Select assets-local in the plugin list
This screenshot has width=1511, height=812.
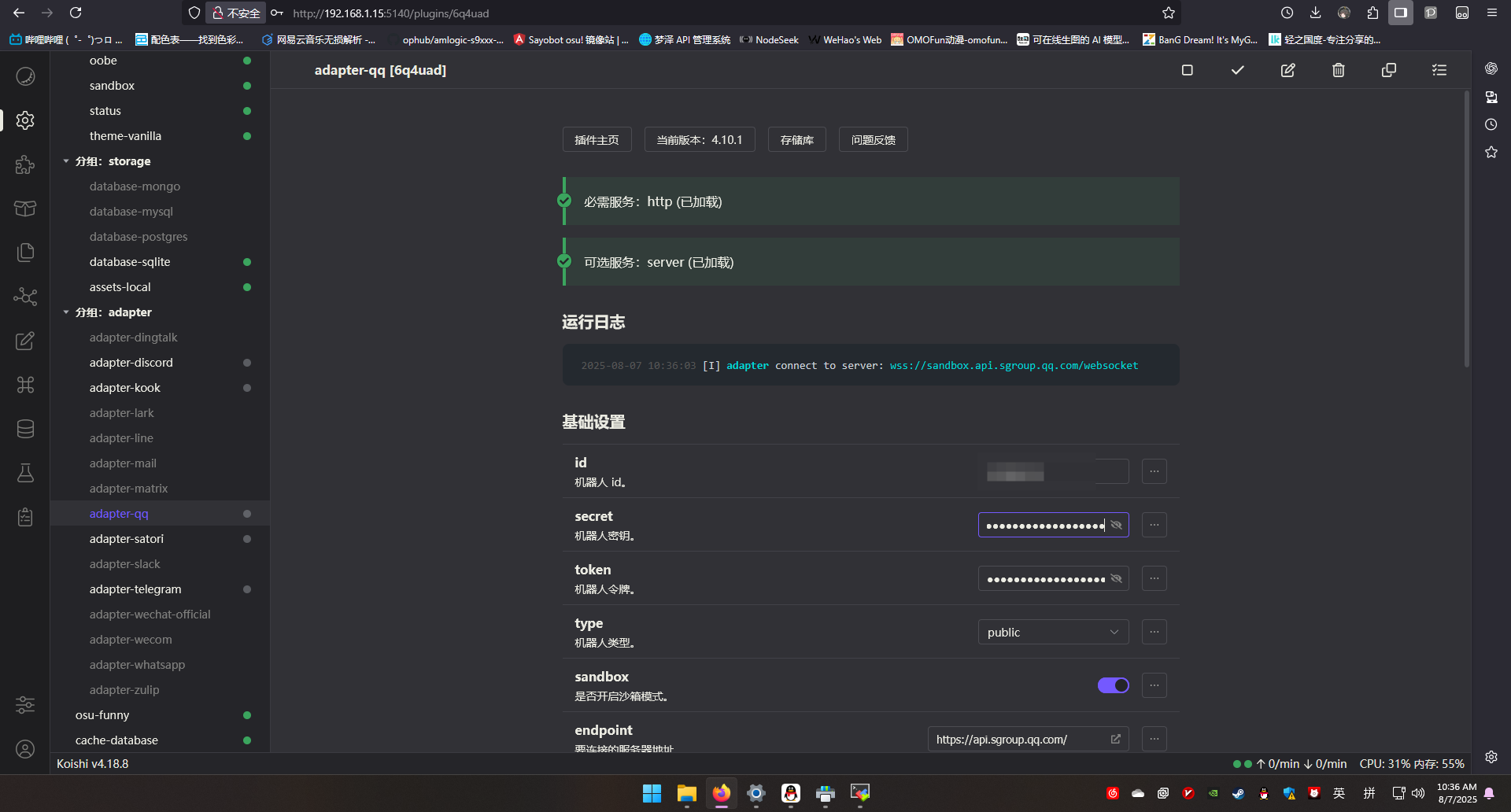coord(161,287)
